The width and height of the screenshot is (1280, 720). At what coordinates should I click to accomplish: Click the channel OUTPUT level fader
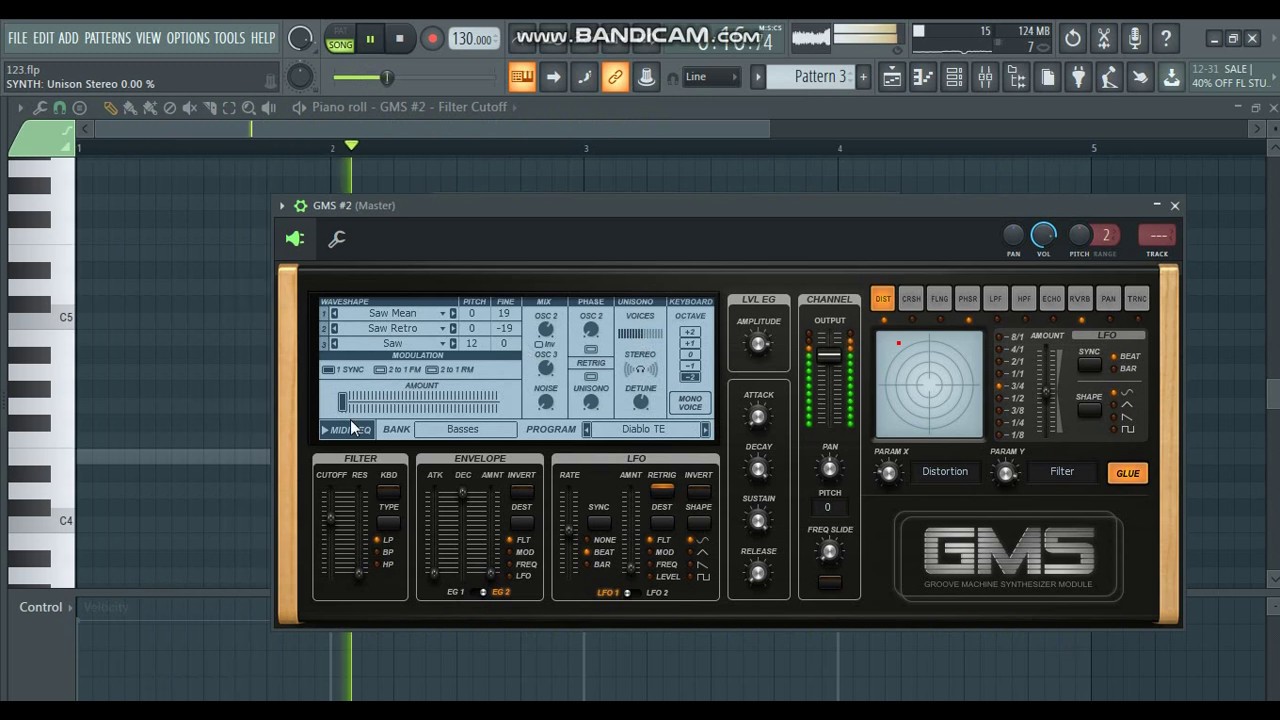pos(829,355)
